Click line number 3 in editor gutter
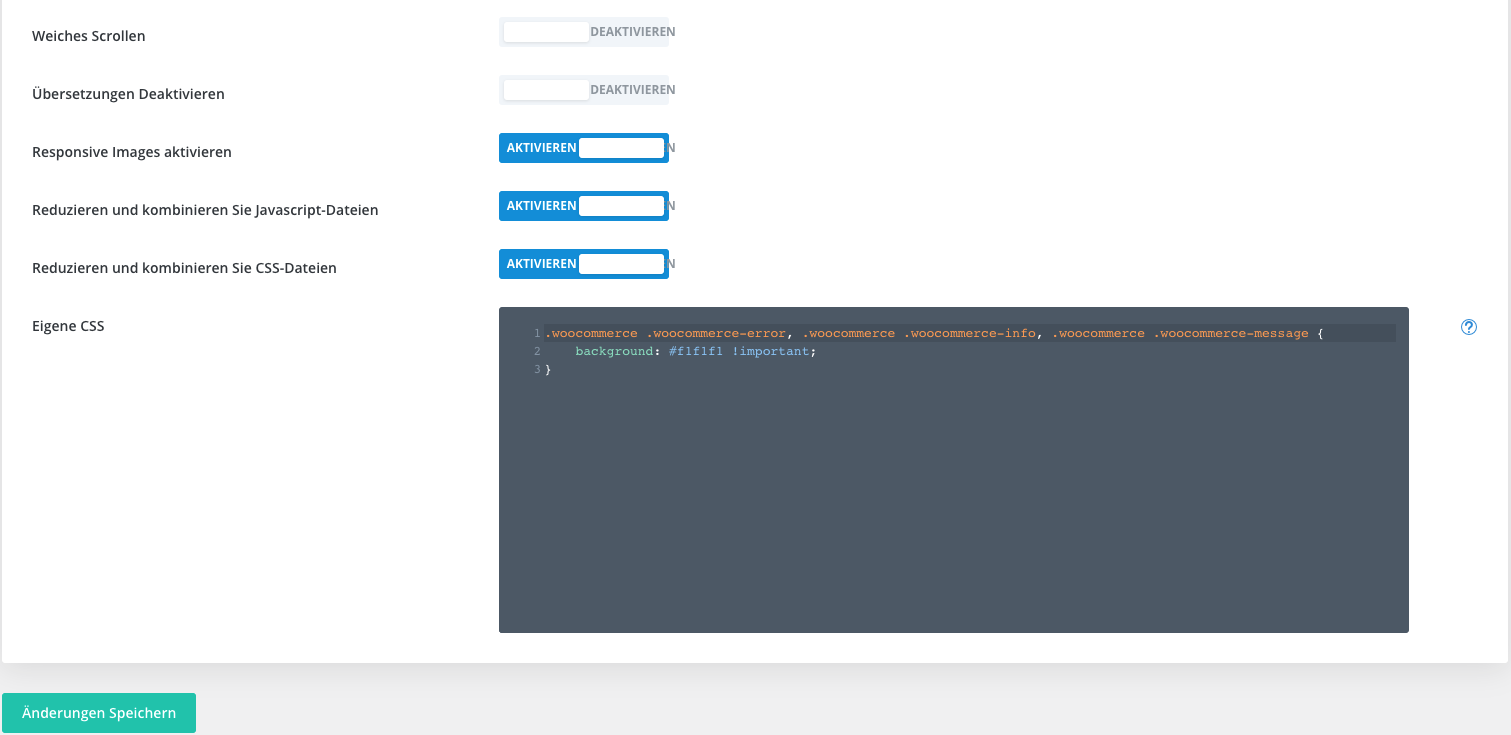 [537, 370]
